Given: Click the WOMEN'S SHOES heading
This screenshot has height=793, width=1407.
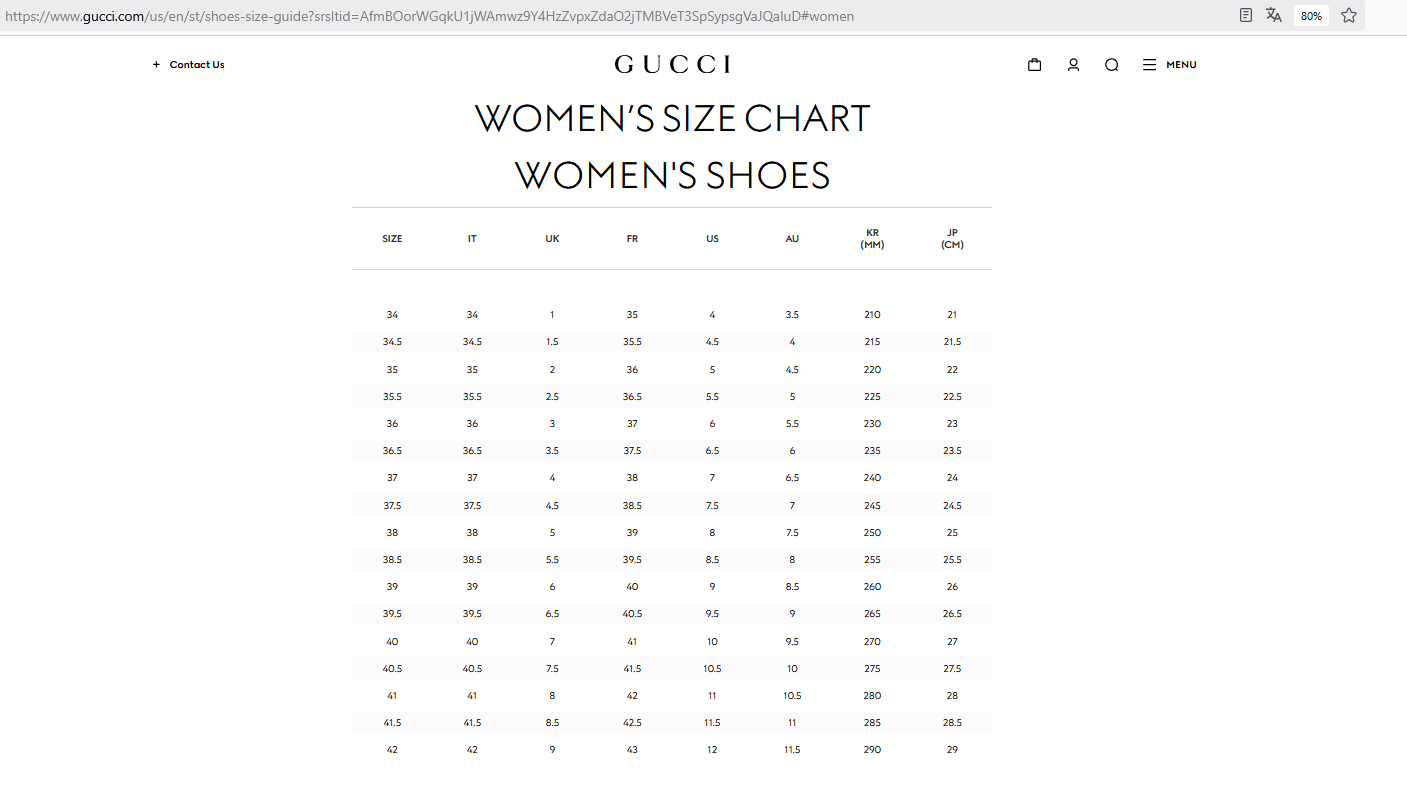Looking at the screenshot, I should pos(672,176).
